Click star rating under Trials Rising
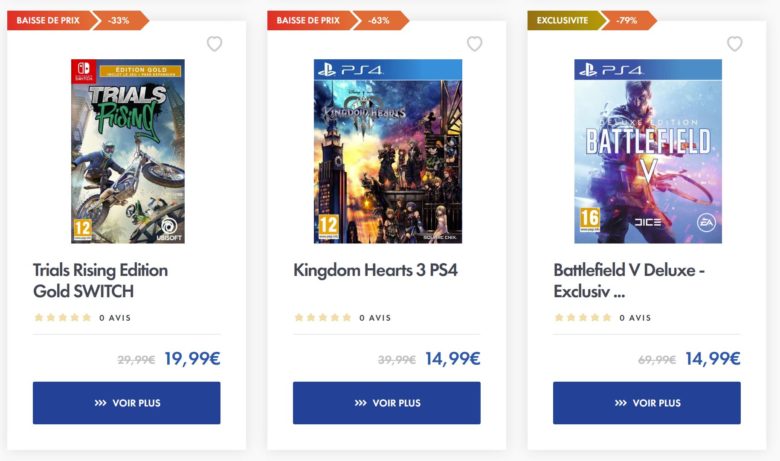Screen dimensions: 780x461 [x=62, y=318]
